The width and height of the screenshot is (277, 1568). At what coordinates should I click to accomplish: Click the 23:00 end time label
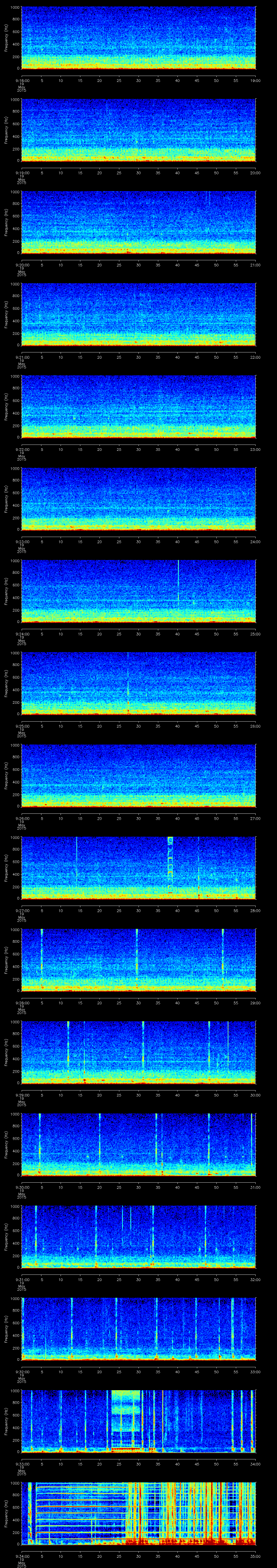[x=255, y=449]
